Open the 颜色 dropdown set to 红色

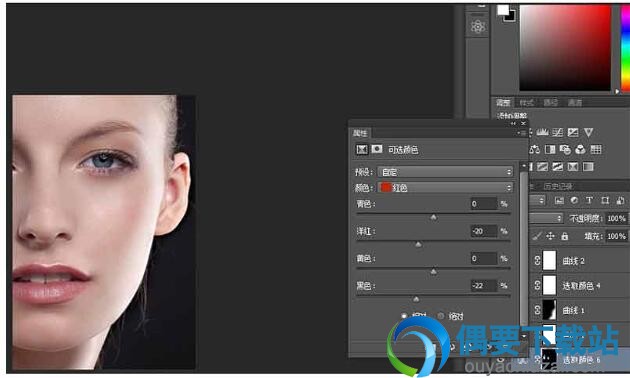point(445,188)
